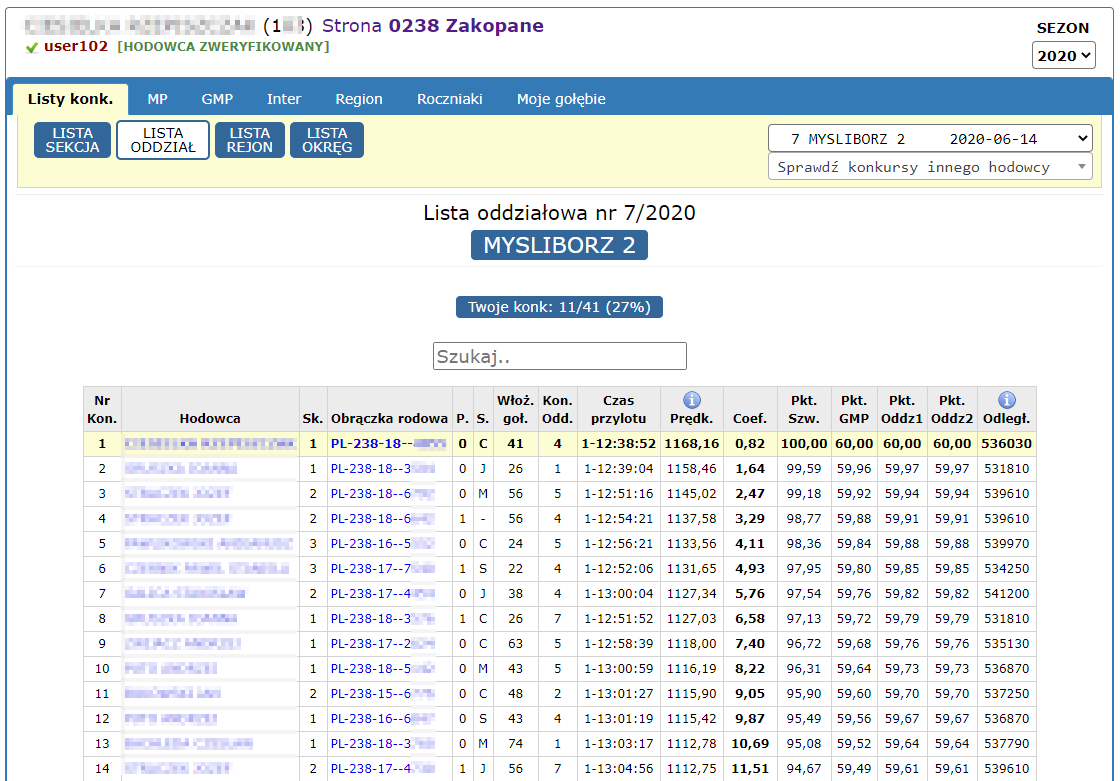Open the GMP tab
This screenshot has height=781, width=1120.
pyautogui.click(x=217, y=99)
